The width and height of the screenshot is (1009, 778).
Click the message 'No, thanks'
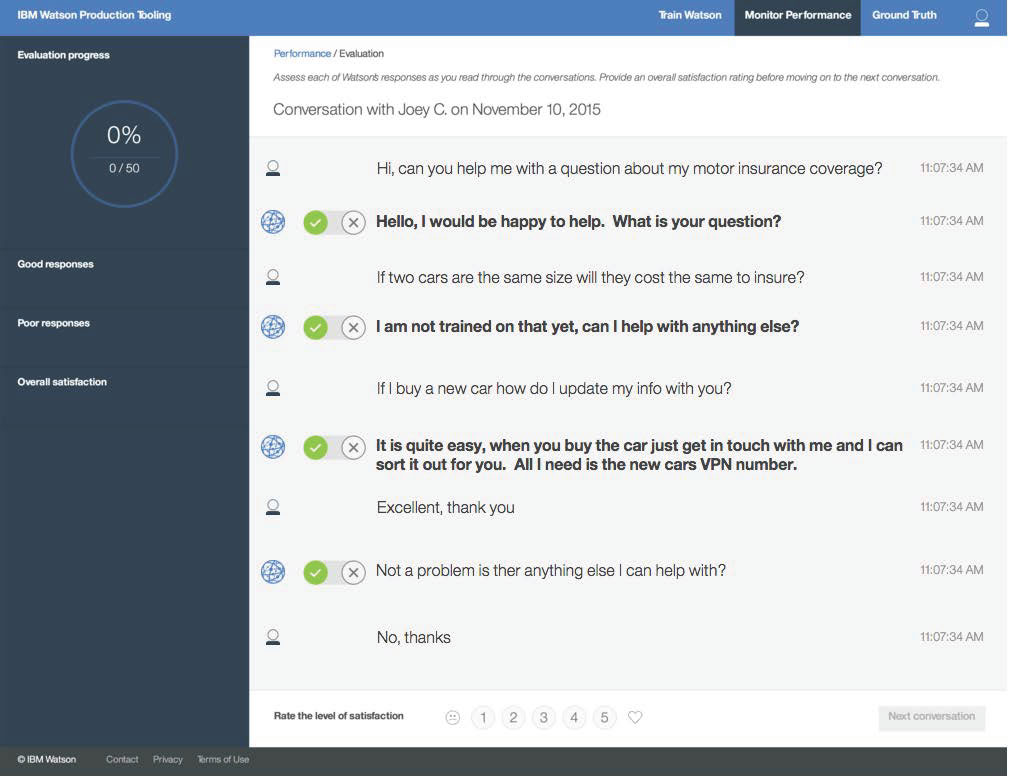413,638
